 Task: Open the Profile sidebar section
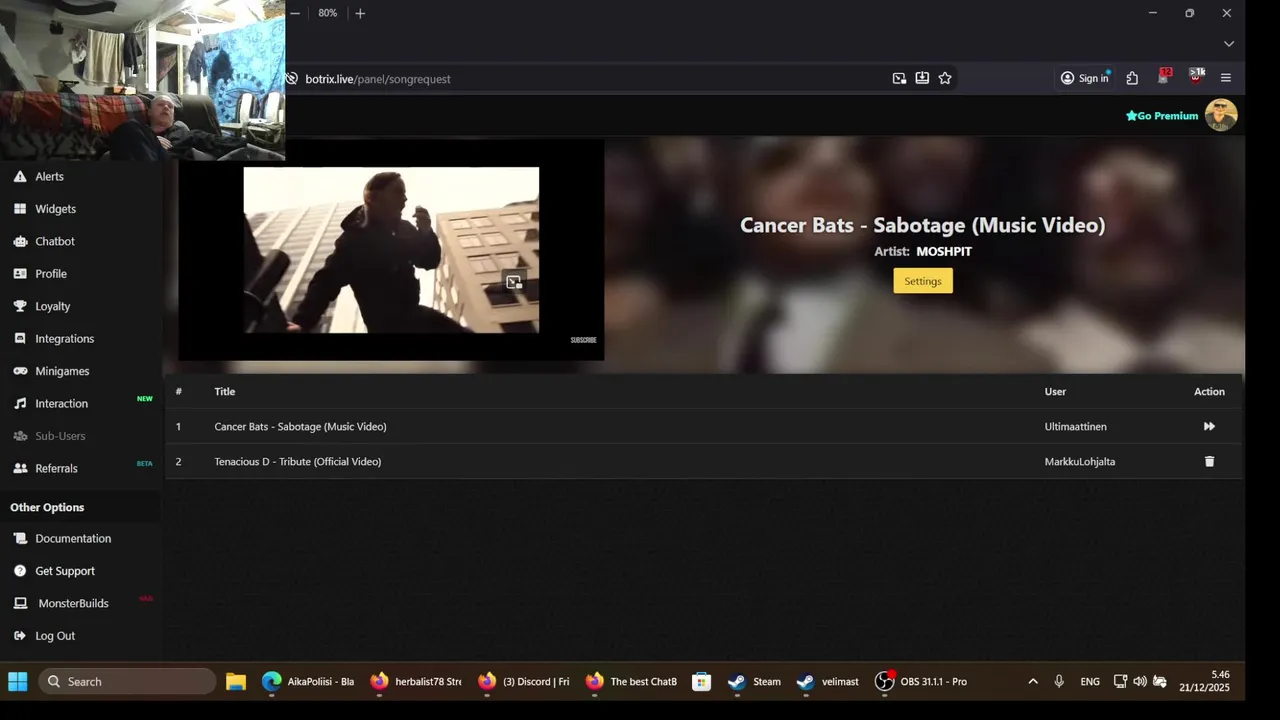pyautogui.click(x=51, y=274)
